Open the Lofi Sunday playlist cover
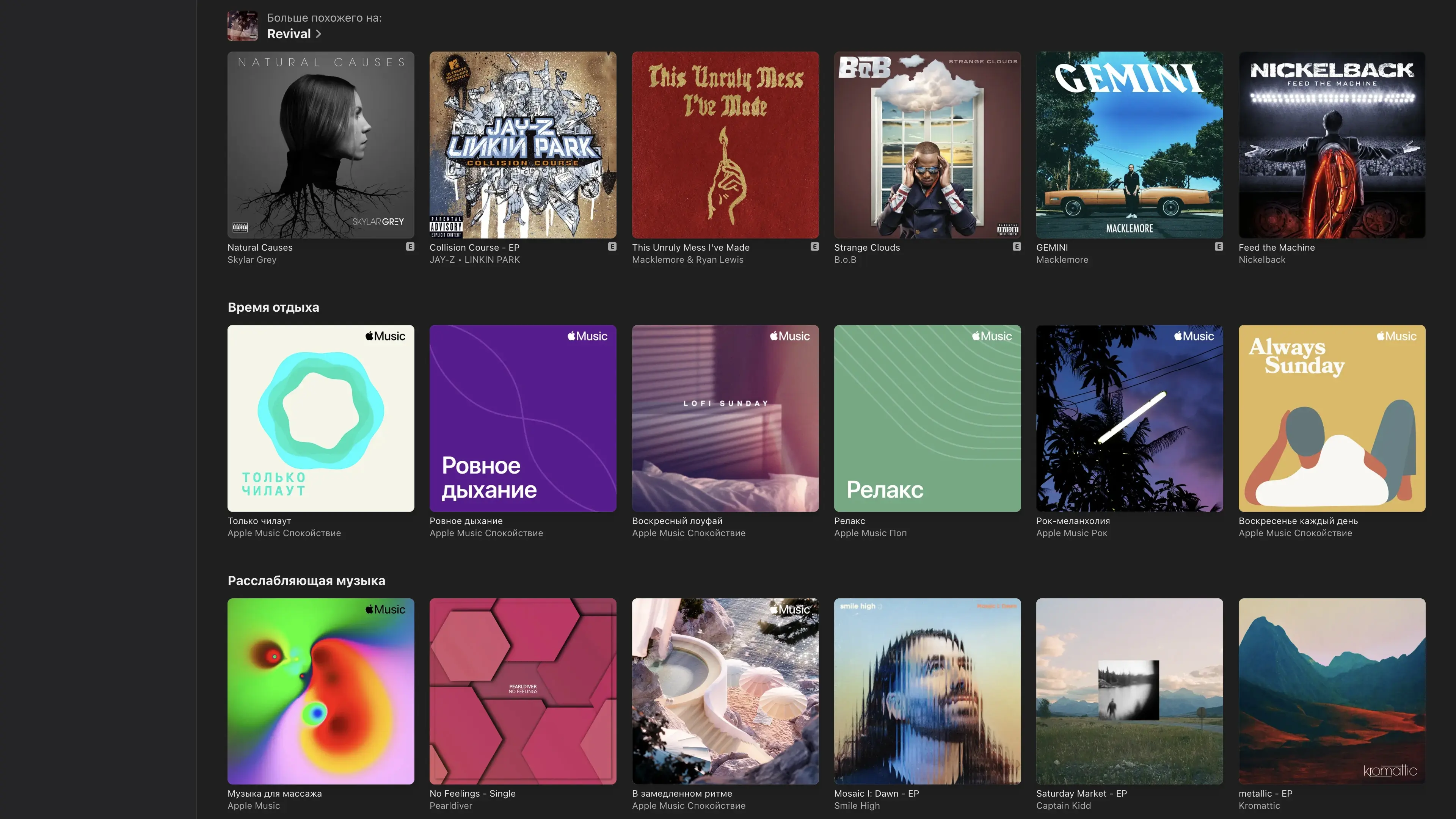This screenshot has width=1456, height=819. point(725,418)
